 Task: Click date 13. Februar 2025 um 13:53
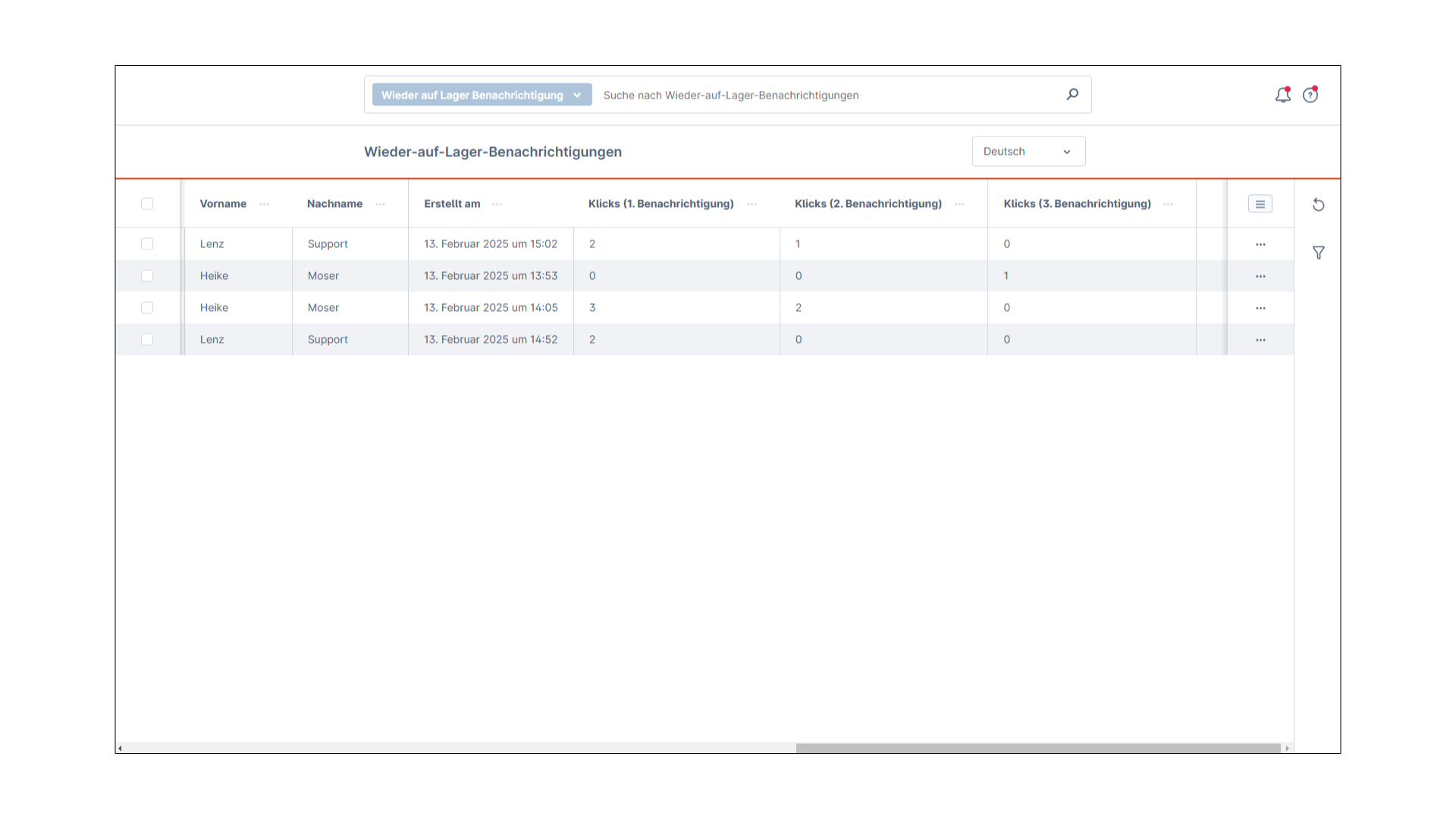coord(491,276)
